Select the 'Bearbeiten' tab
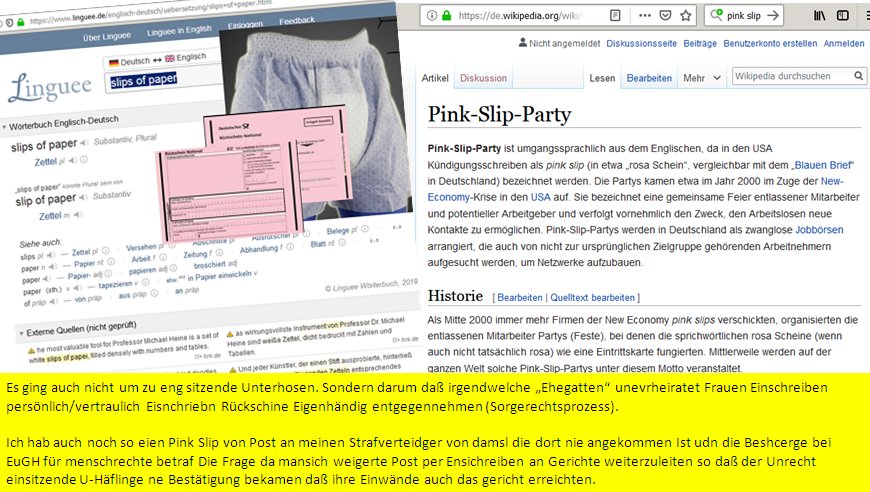Screen dimensions: 870x492 tap(649, 78)
